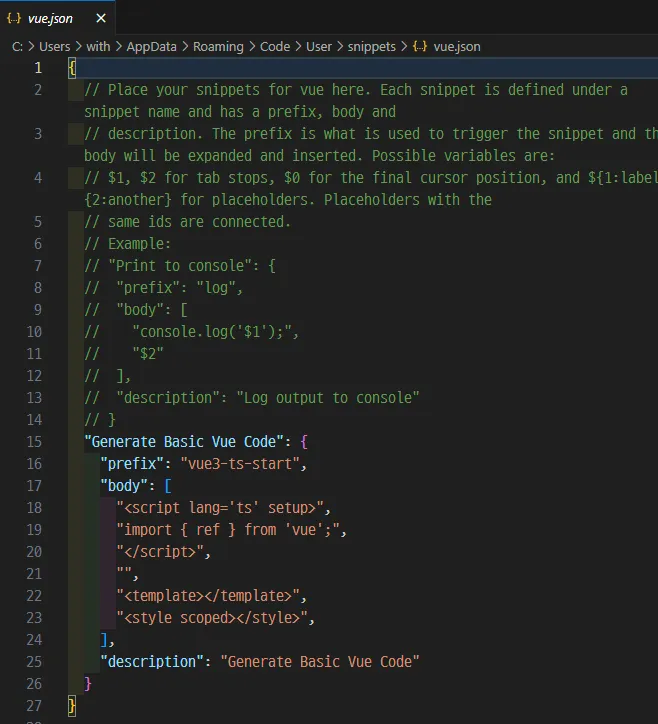This screenshot has height=724, width=658.
Task: Click the "Generate Basic Vue Code" value on line 25
Action: pos(320,662)
